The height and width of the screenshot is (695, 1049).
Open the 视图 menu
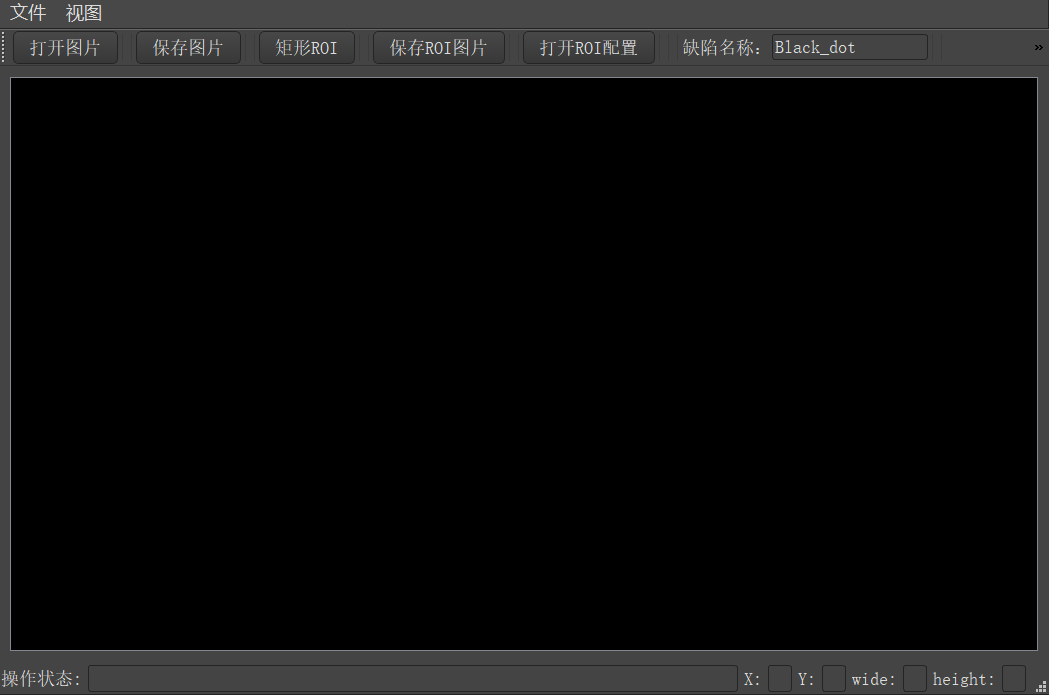tap(84, 13)
